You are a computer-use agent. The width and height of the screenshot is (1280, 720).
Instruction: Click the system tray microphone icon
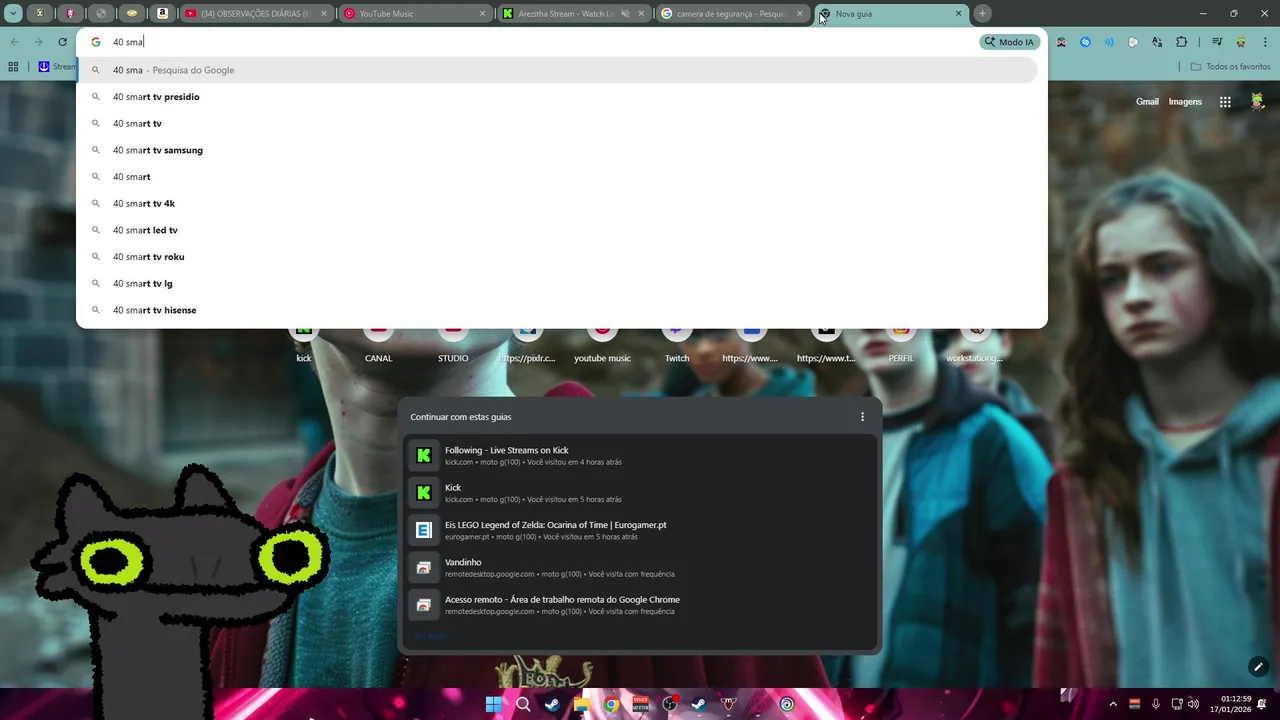(1155, 704)
